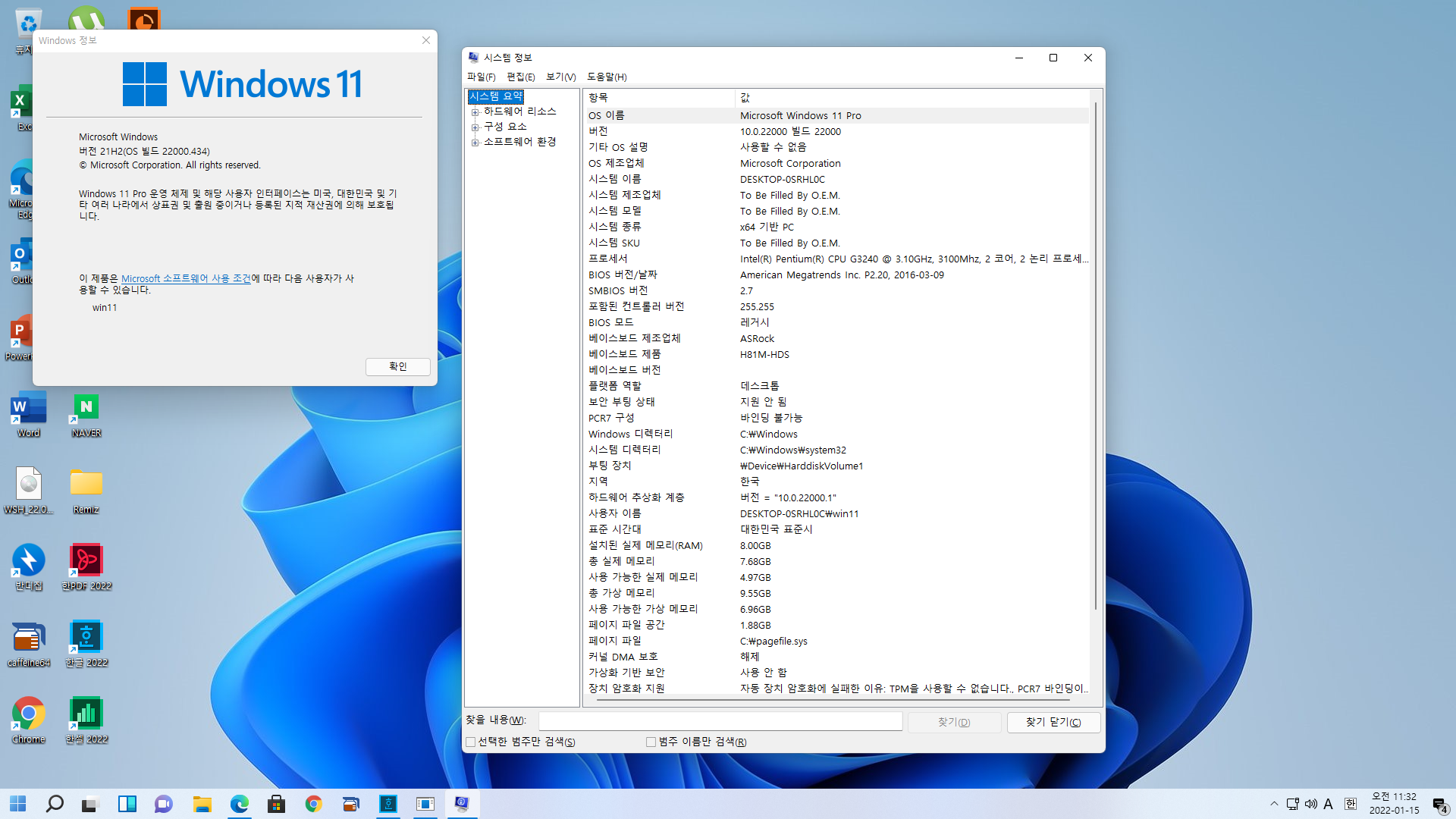Click the horizontal scrollbar in details pane
This screenshot has width=1456, height=819.
pos(834,701)
